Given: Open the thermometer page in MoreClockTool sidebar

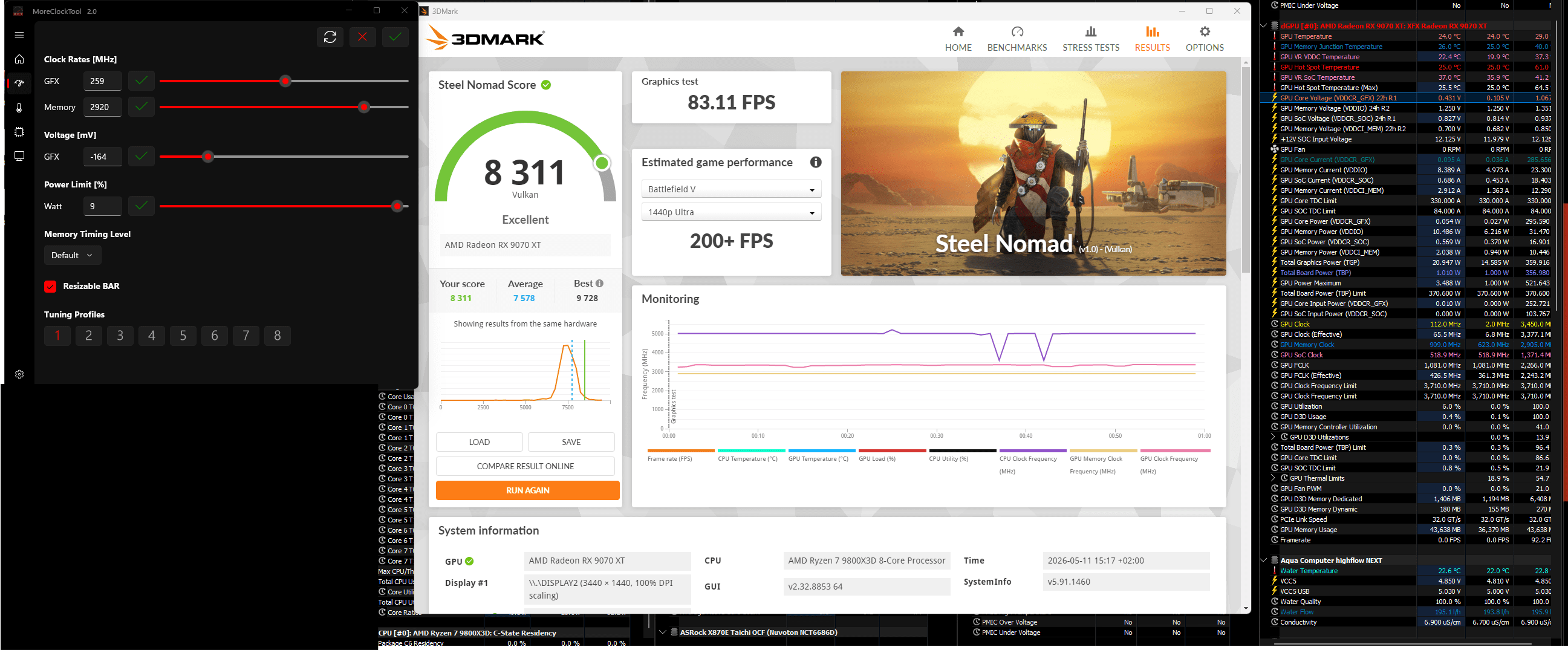Looking at the screenshot, I should 19,108.
